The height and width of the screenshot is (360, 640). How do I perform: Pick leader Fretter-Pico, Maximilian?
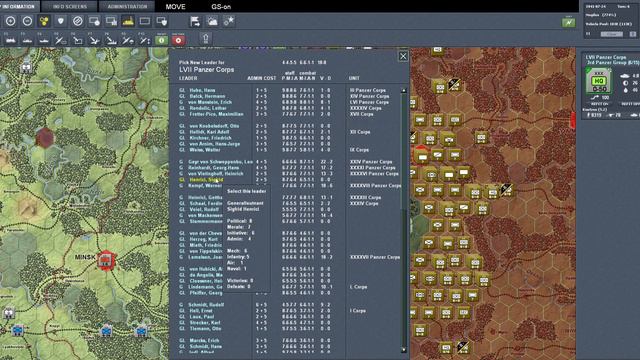pos(216,114)
